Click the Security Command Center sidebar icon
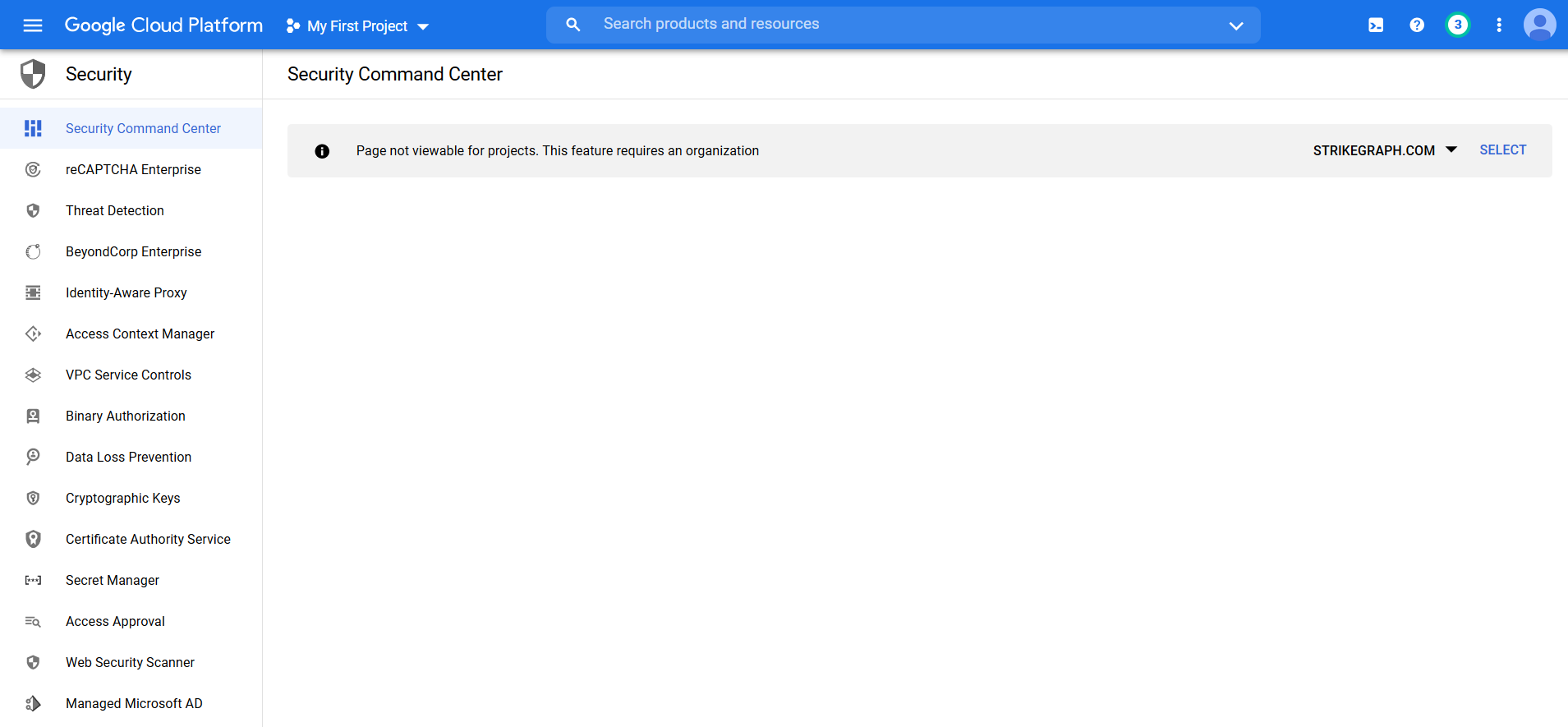1568x727 pixels. [33, 128]
